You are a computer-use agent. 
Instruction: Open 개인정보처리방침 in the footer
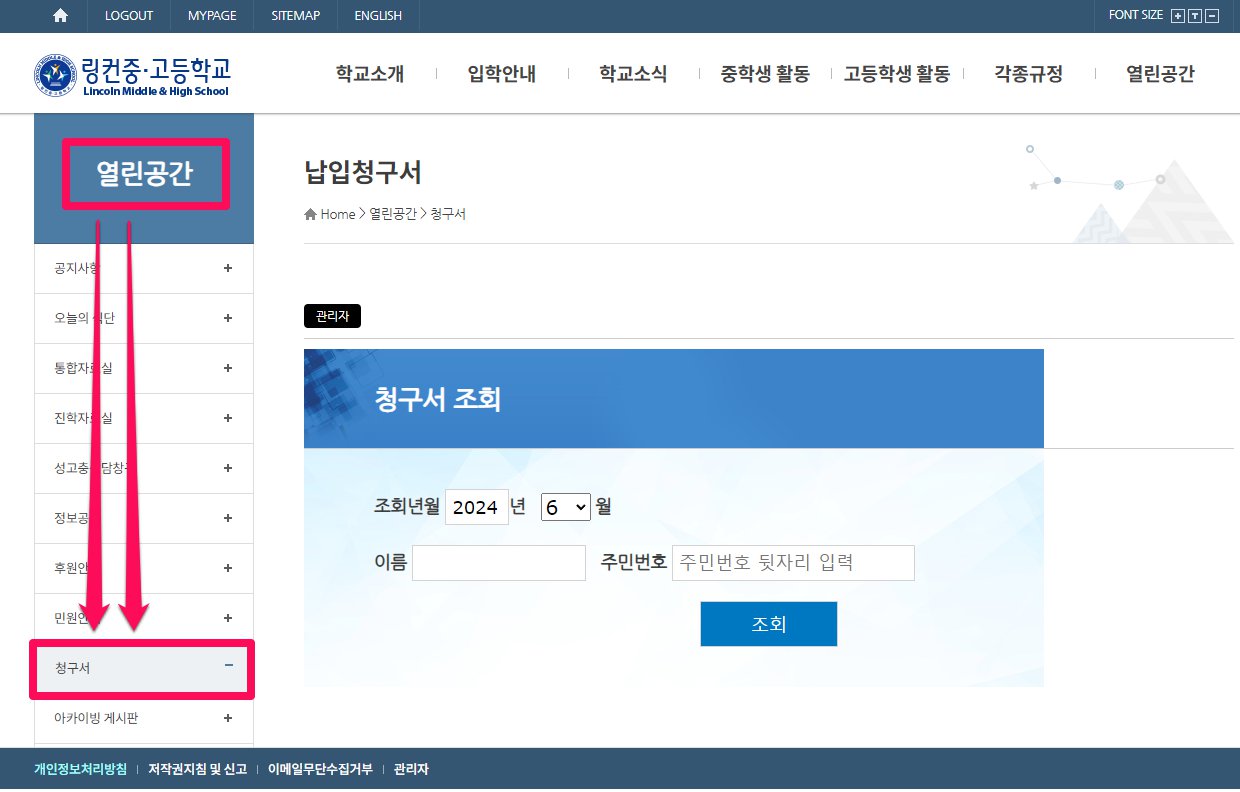80,770
